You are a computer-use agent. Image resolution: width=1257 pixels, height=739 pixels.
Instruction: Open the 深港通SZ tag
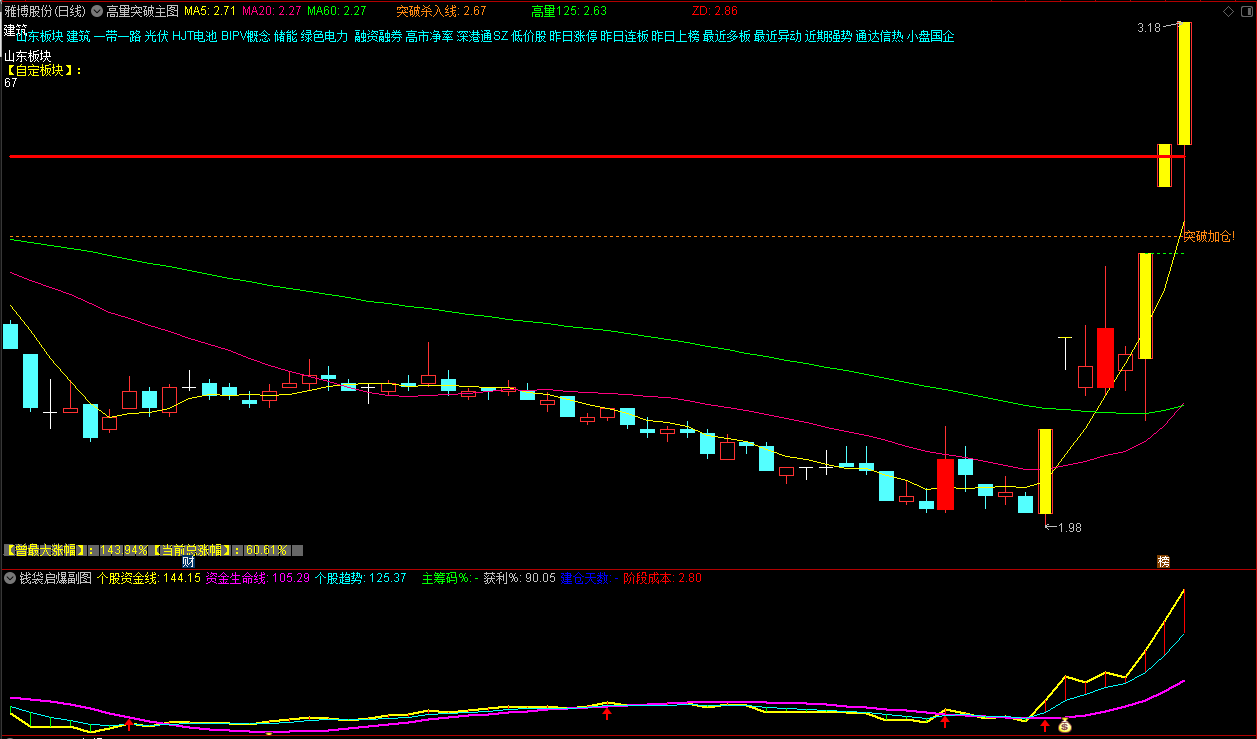(x=482, y=36)
